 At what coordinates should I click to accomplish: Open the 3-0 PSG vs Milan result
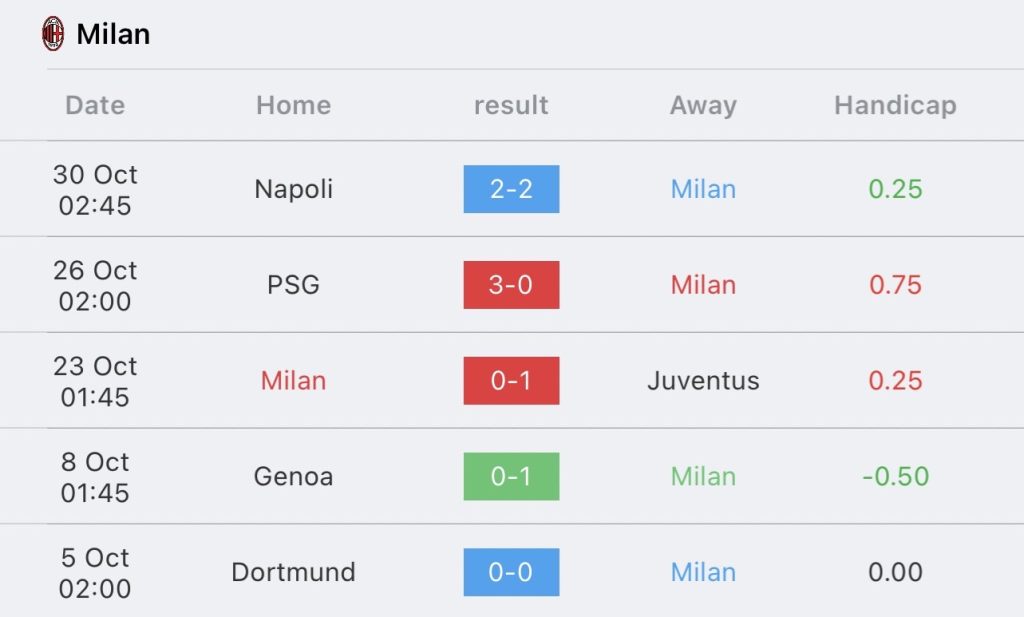tap(511, 285)
